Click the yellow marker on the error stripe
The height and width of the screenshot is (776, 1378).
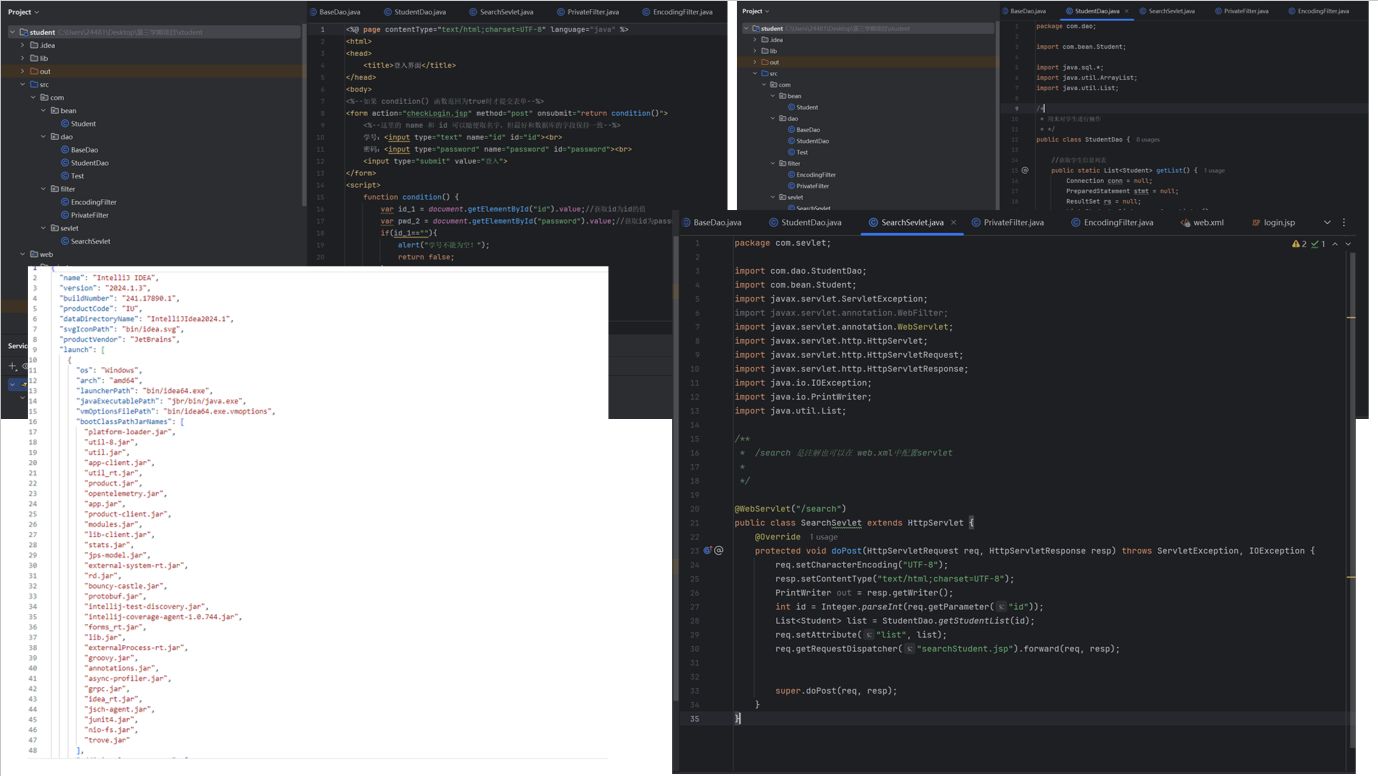1351,316
